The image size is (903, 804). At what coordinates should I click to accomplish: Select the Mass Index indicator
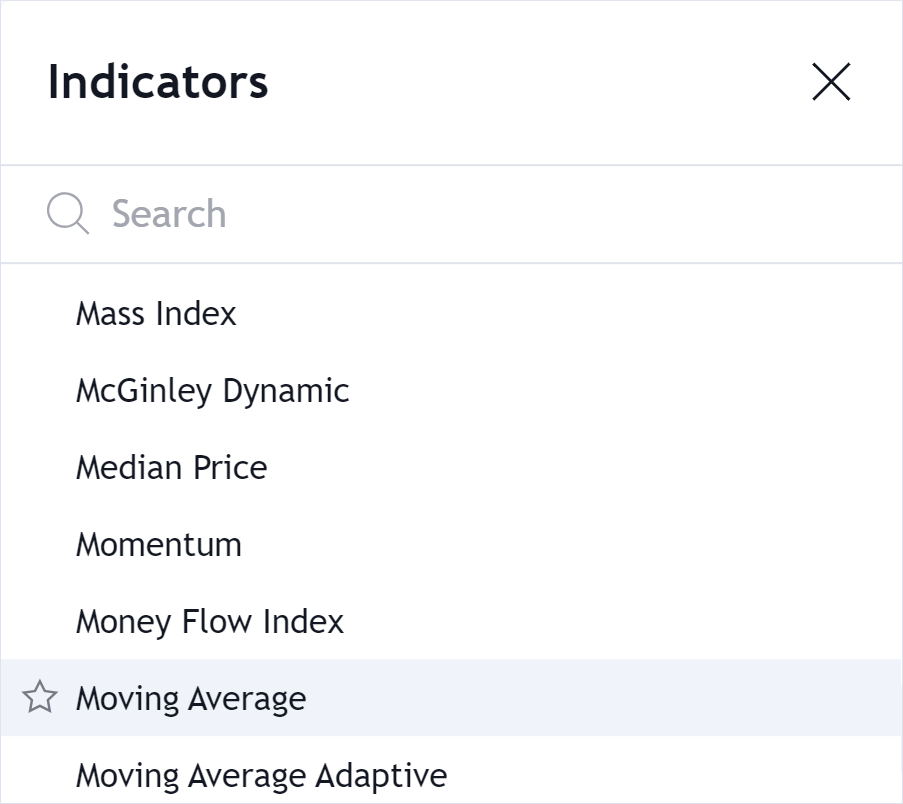coord(156,313)
